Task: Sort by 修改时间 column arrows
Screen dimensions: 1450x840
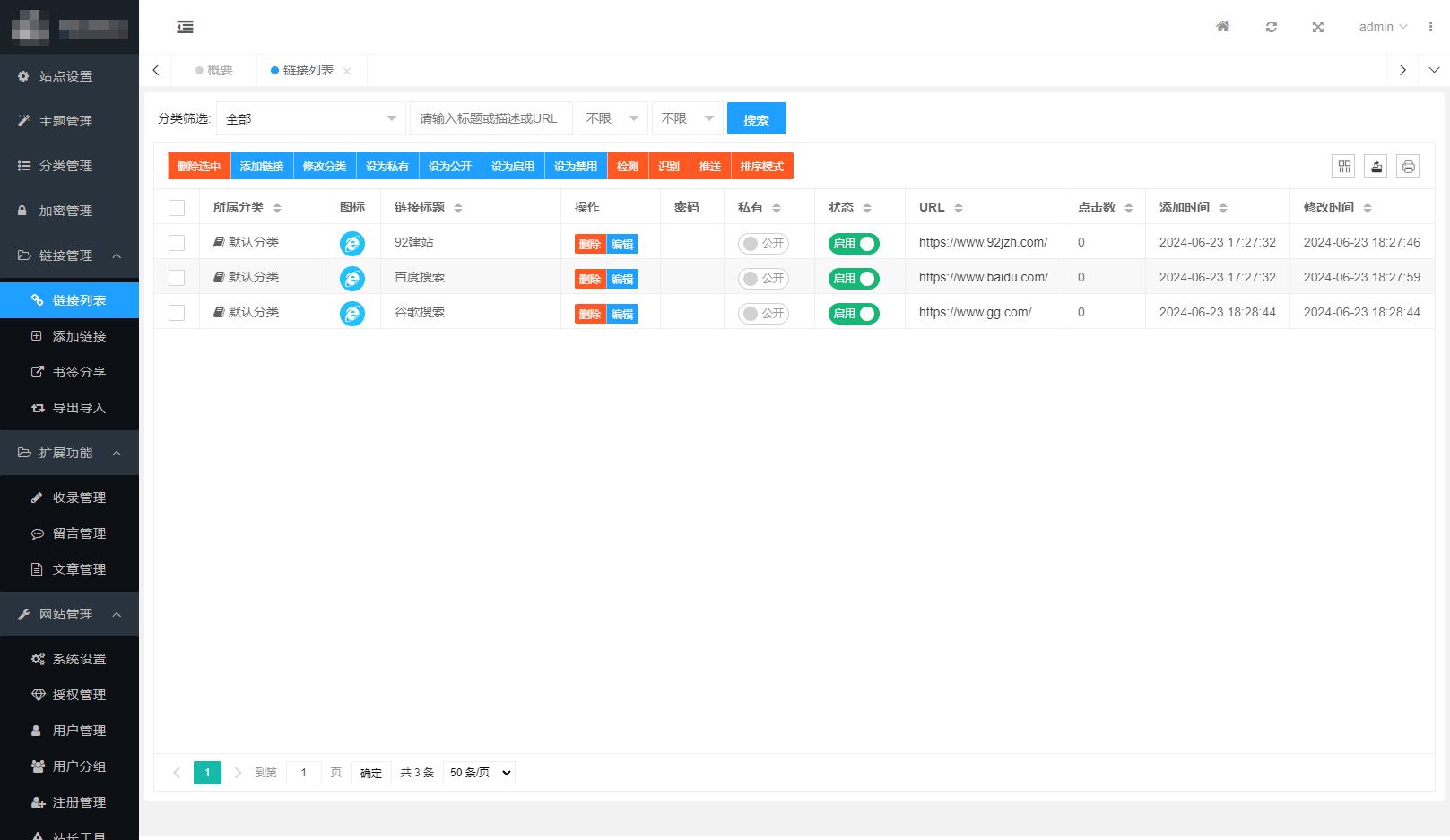Action: pos(1368,208)
